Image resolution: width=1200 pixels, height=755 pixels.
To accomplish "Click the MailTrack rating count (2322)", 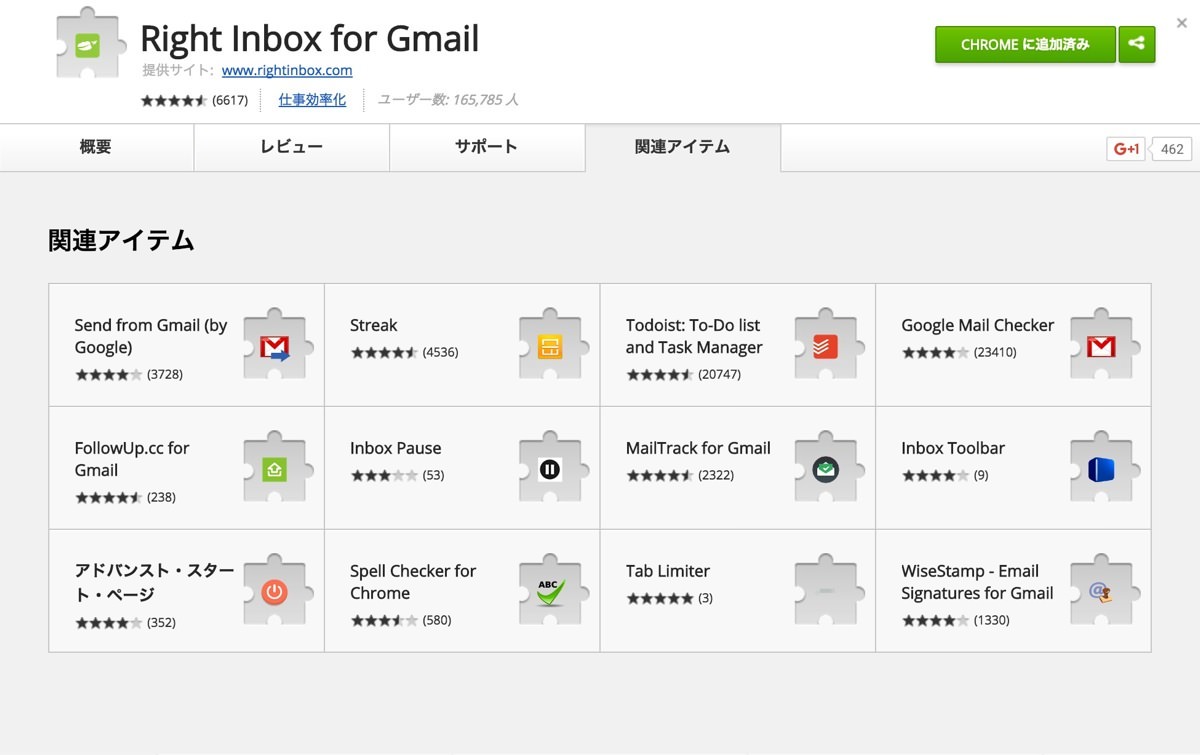I will point(716,475).
